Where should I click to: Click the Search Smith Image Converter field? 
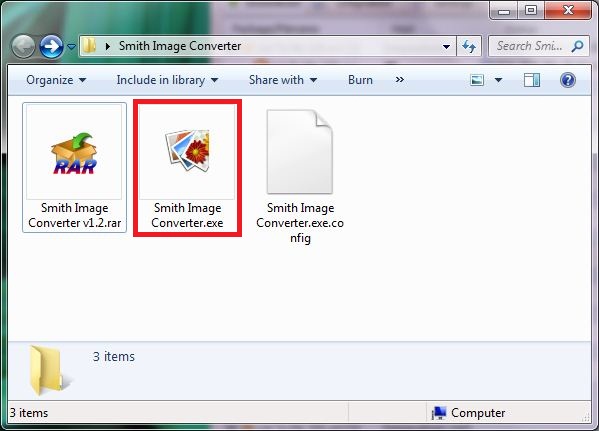pos(539,46)
